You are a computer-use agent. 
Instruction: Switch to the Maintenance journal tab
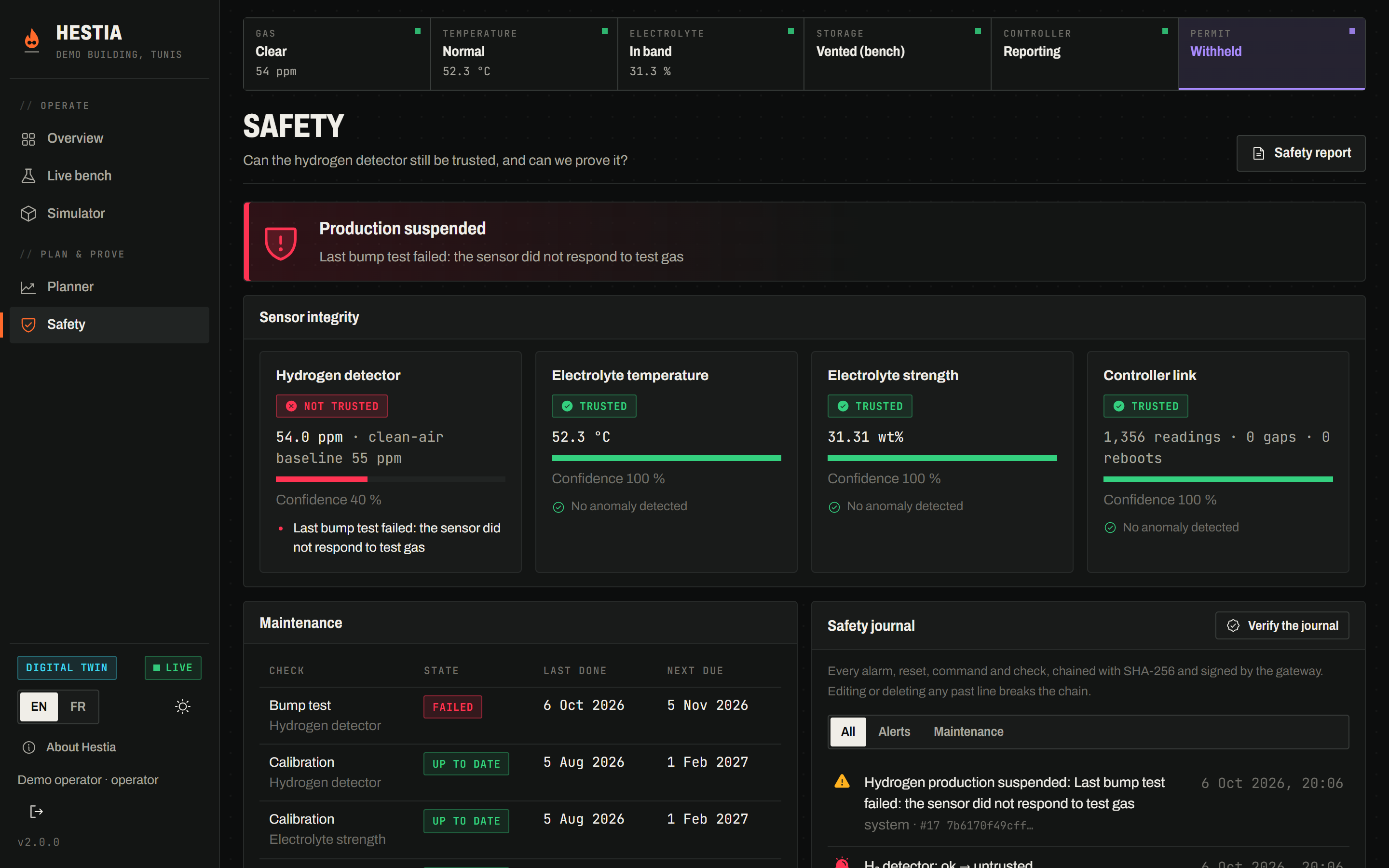click(968, 732)
